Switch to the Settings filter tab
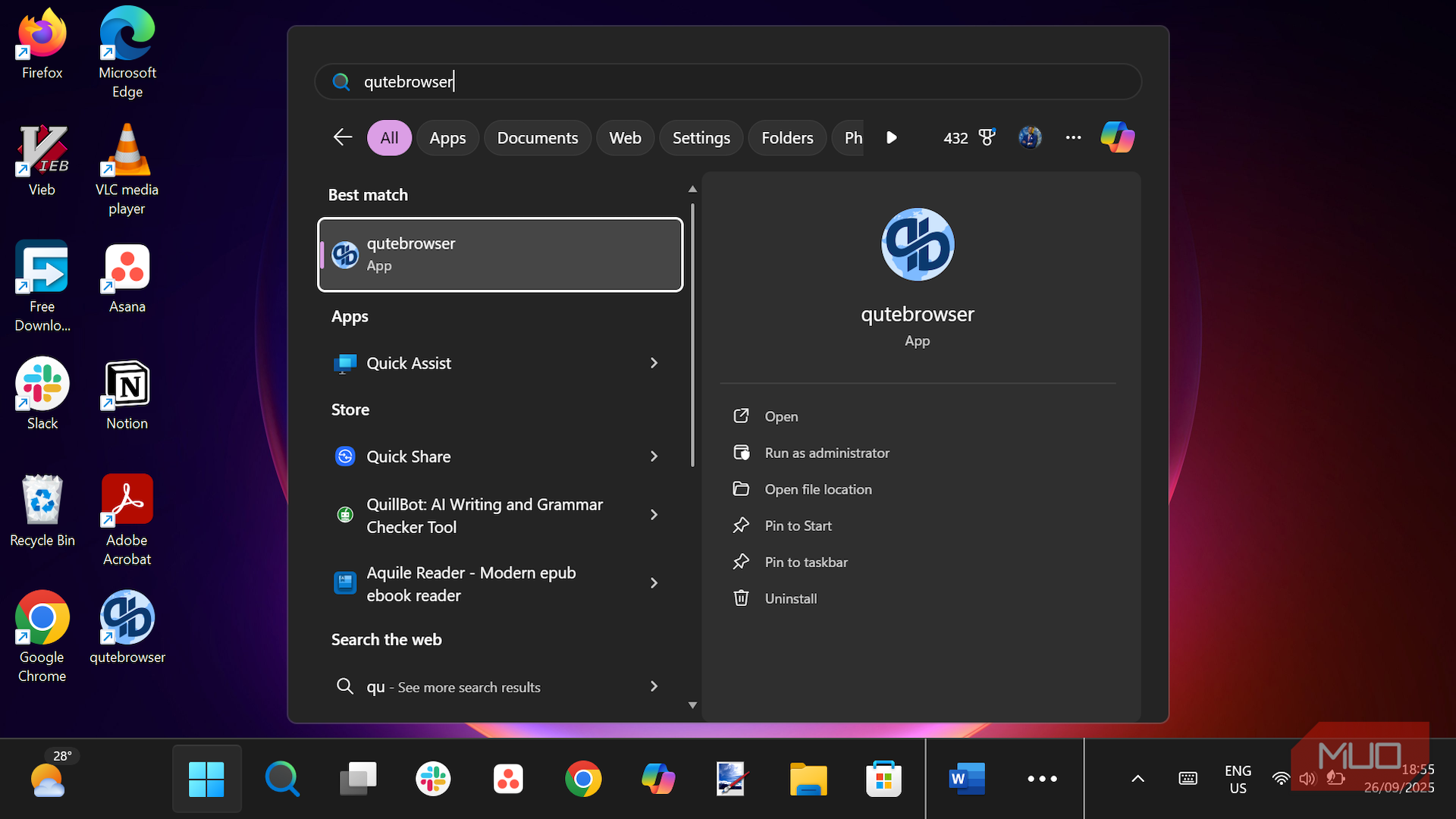This screenshot has width=1456, height=819. click(x=701, y=137)
